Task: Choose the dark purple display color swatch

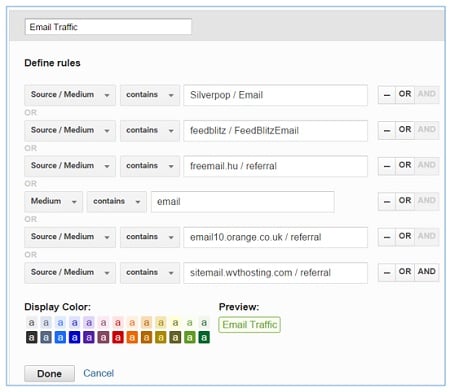Action: pyautogui.click(x=89, y=337)
